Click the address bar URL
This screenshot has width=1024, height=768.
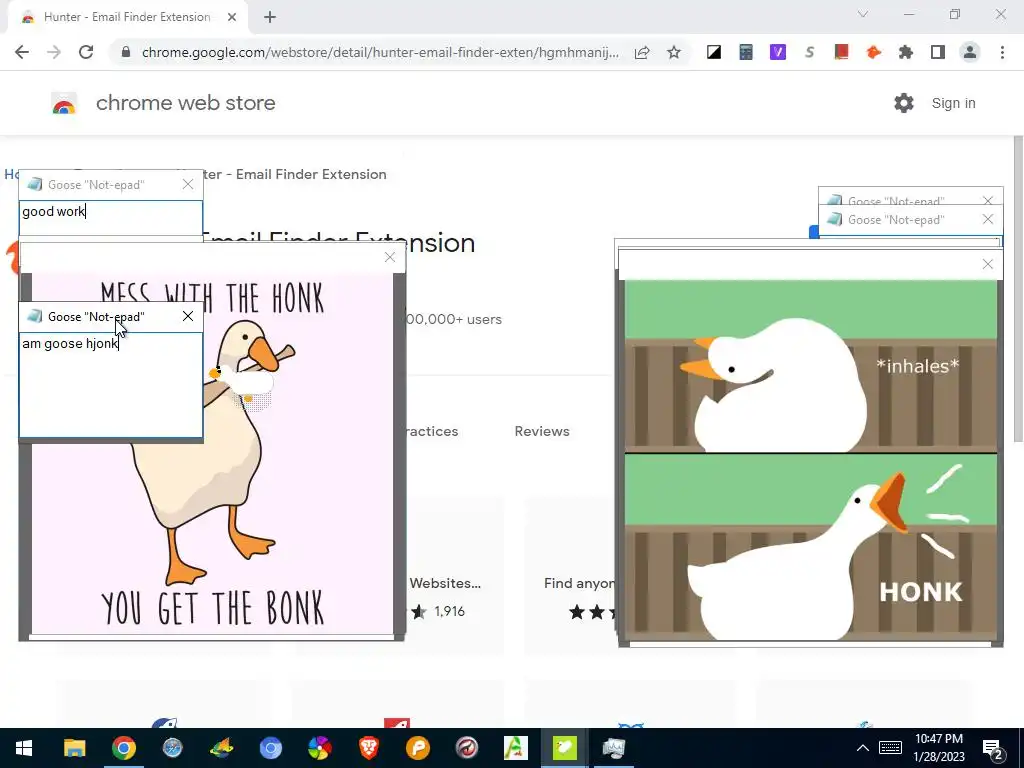coord(380,52)
